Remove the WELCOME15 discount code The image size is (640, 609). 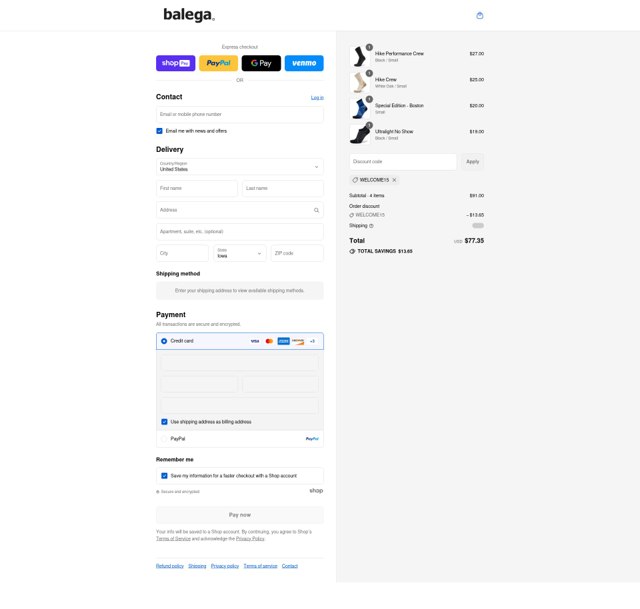pos(394,180)
